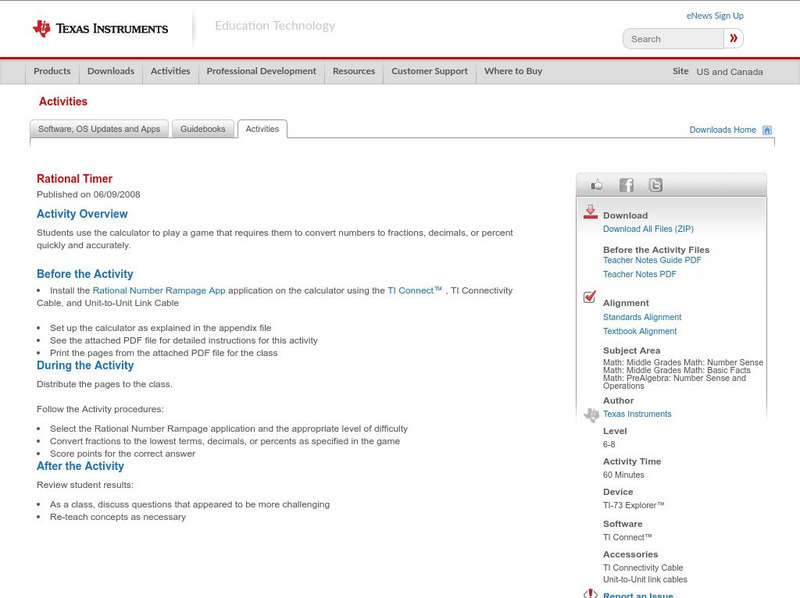The height and width of the screenshot is (598, 800).
Task: Click 'Score points for the correct answer' bullet
Action: pos(122,454)
